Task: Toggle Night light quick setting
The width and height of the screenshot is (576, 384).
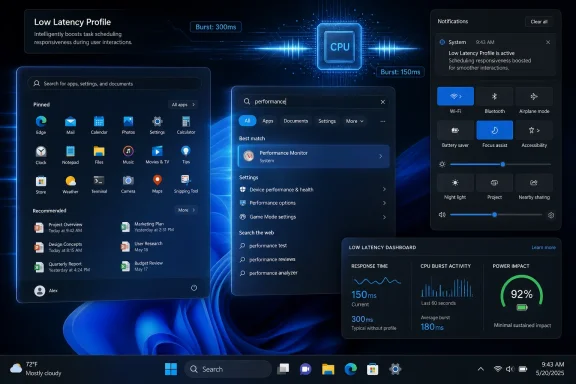Action: 456,183
